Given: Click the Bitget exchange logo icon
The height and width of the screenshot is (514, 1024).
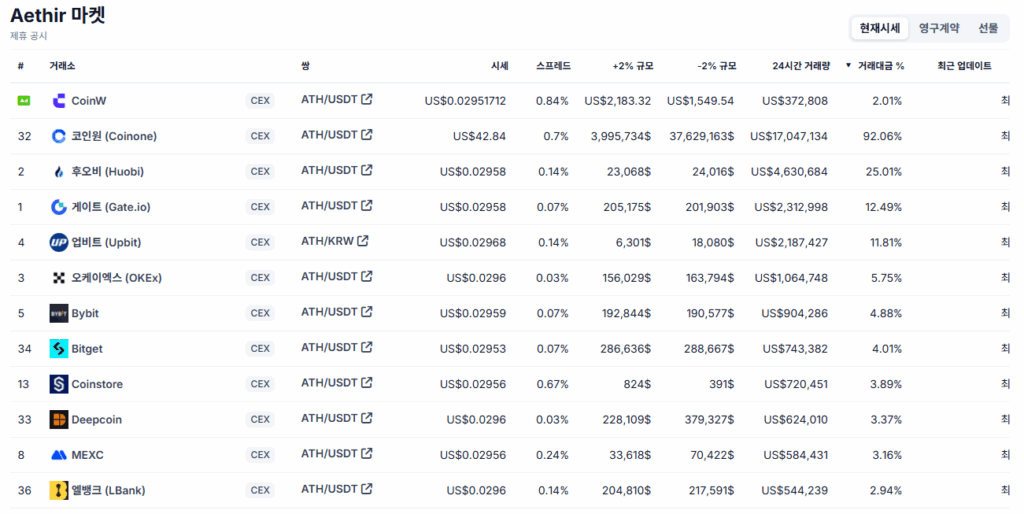Looking at the screenshot, I should pos(58,349).
